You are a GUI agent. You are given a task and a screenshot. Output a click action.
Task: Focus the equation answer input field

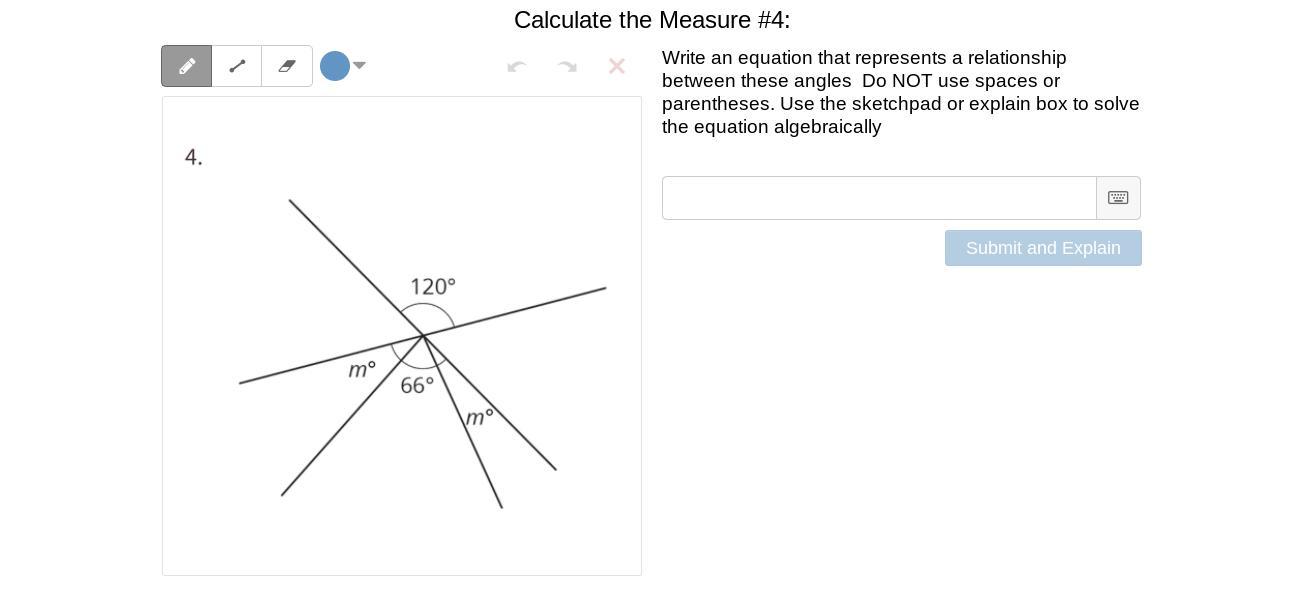click(x=879, y=198)
